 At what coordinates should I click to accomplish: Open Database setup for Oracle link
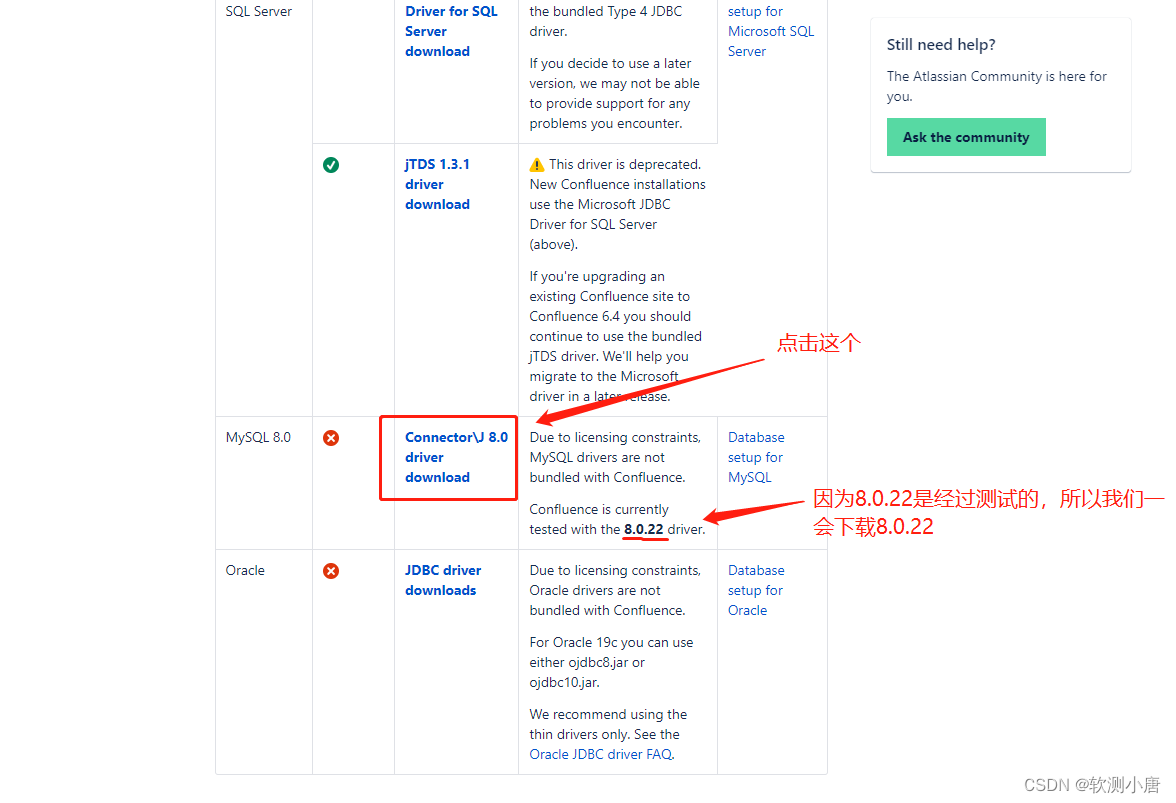pyautogui.click(x=756, y=590)
